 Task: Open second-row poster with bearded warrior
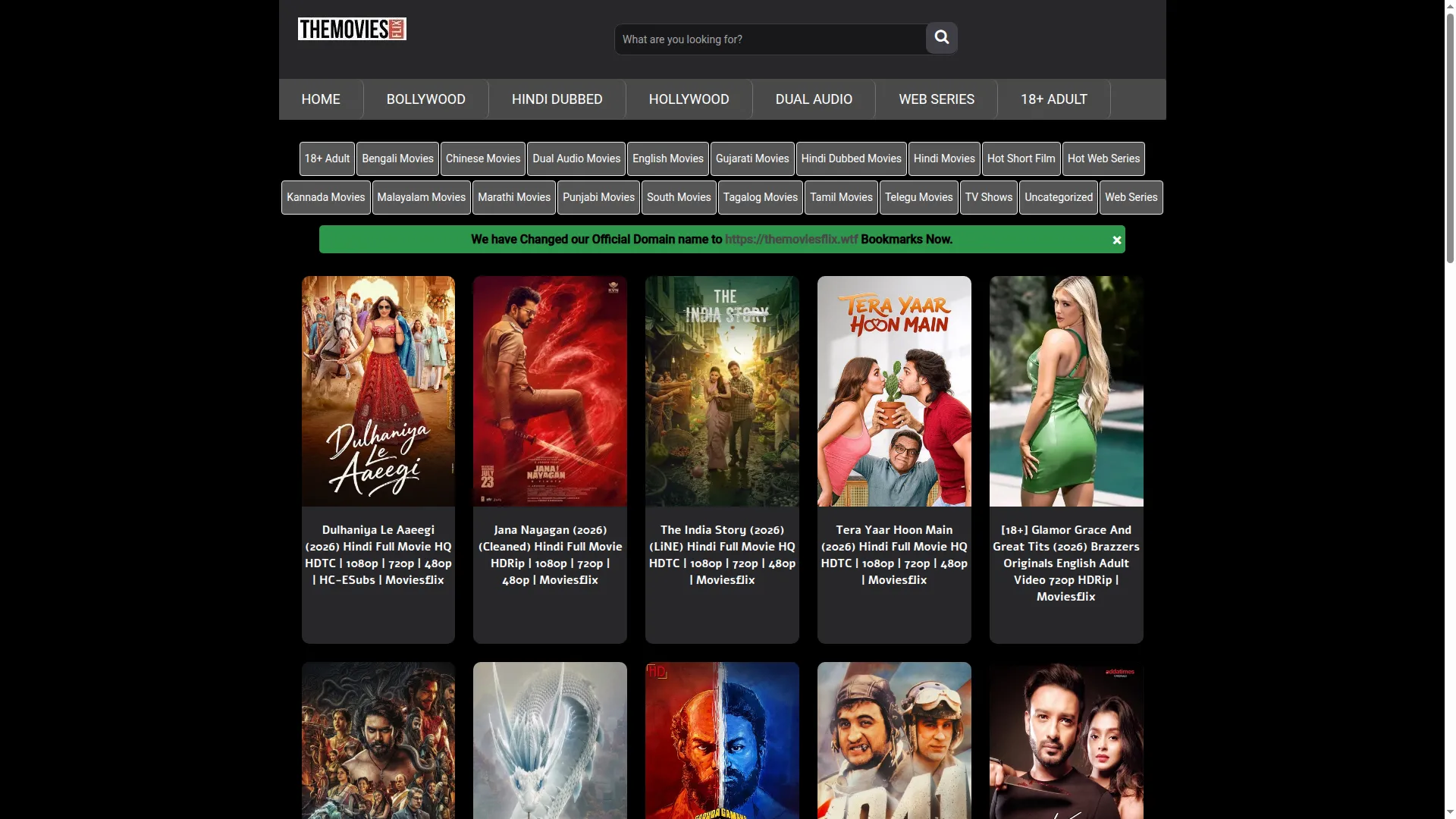(378, 741)
